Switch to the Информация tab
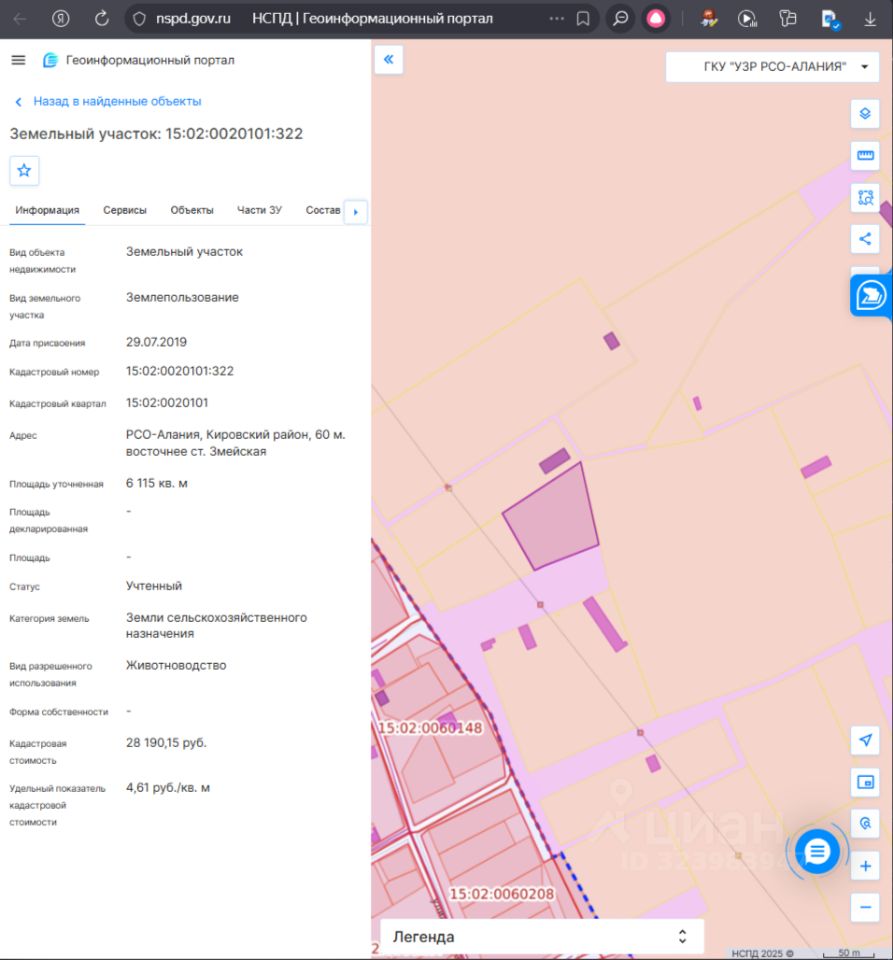This screenshot has width=893, height=960. click(47, 210)
